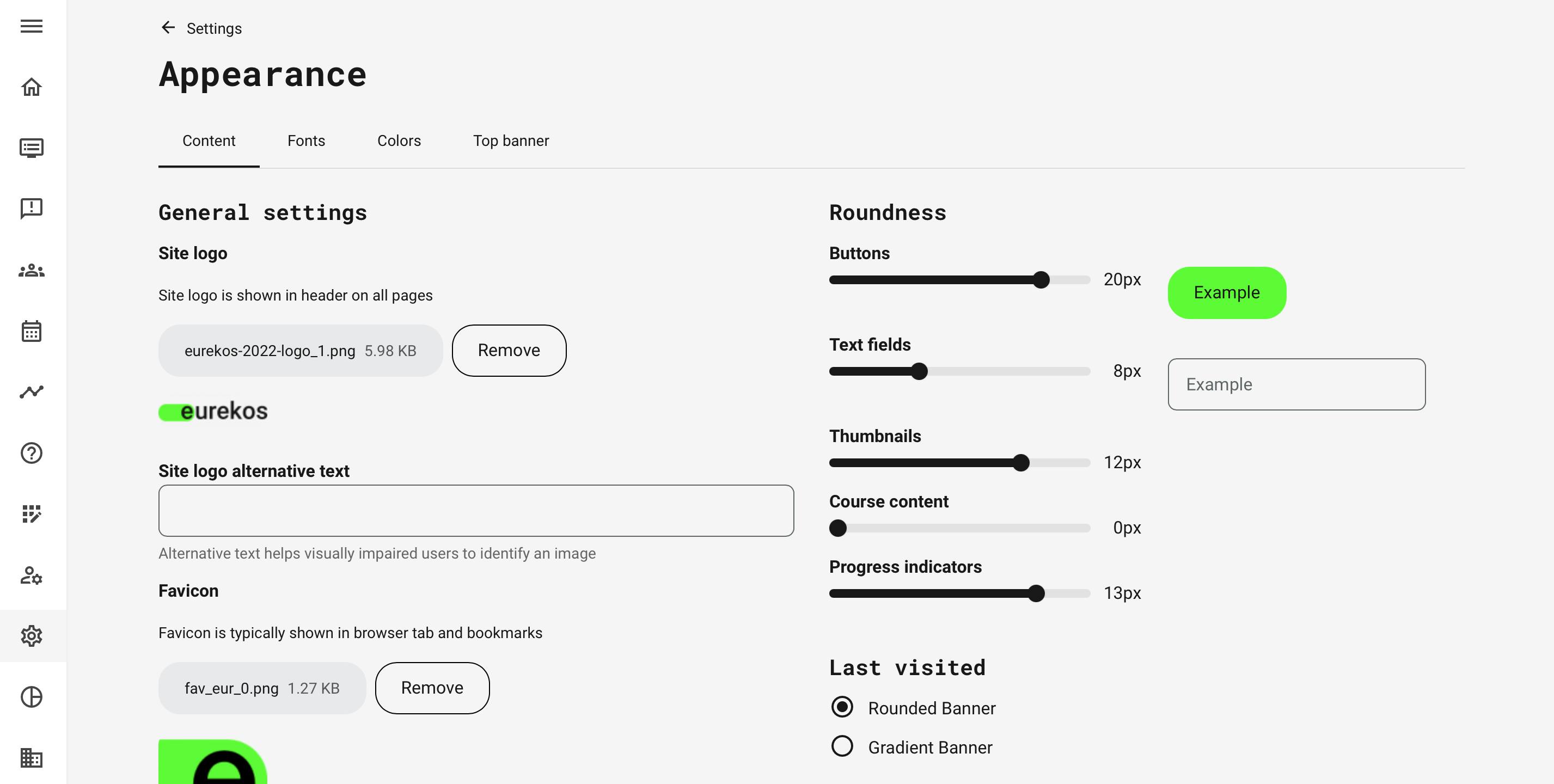Select the Rounded Banner radio option
This screenshot has width=1554, height=784.
tap(842, 707)
